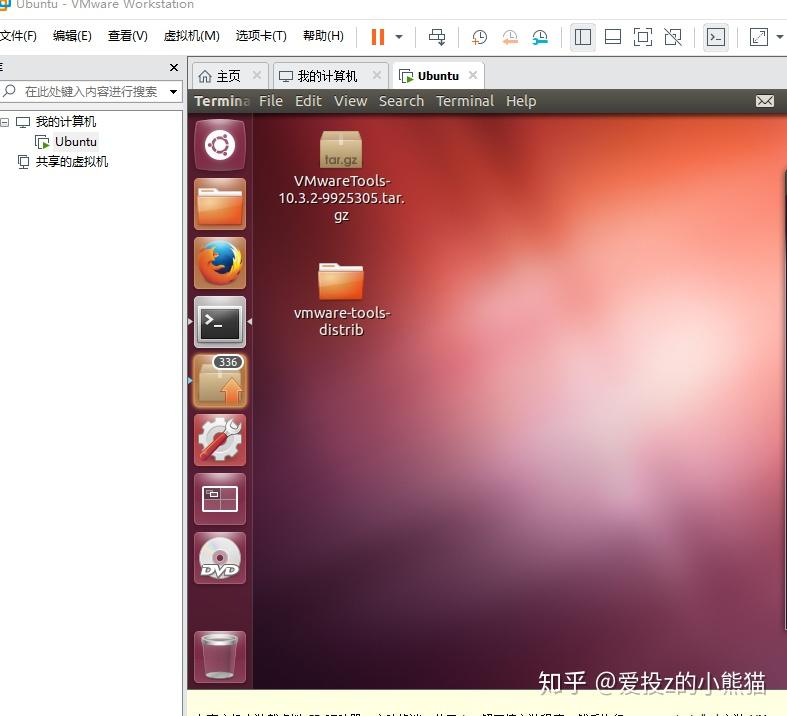Click the Terminal launcher icon
787x716 pixels.
pyautogui.click(x=220, y=322)
